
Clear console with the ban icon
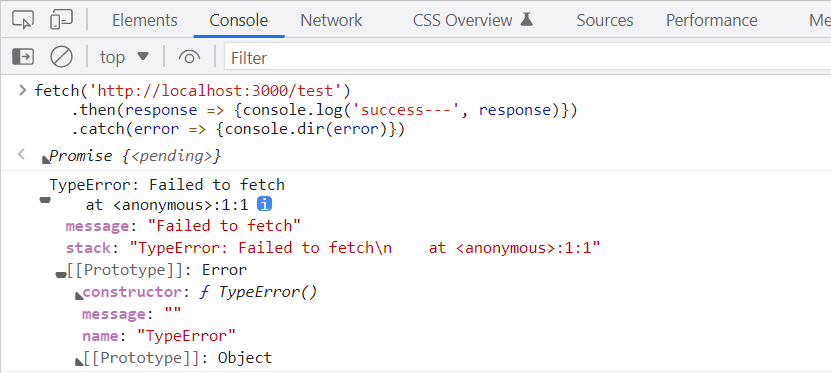coord(61,57)
